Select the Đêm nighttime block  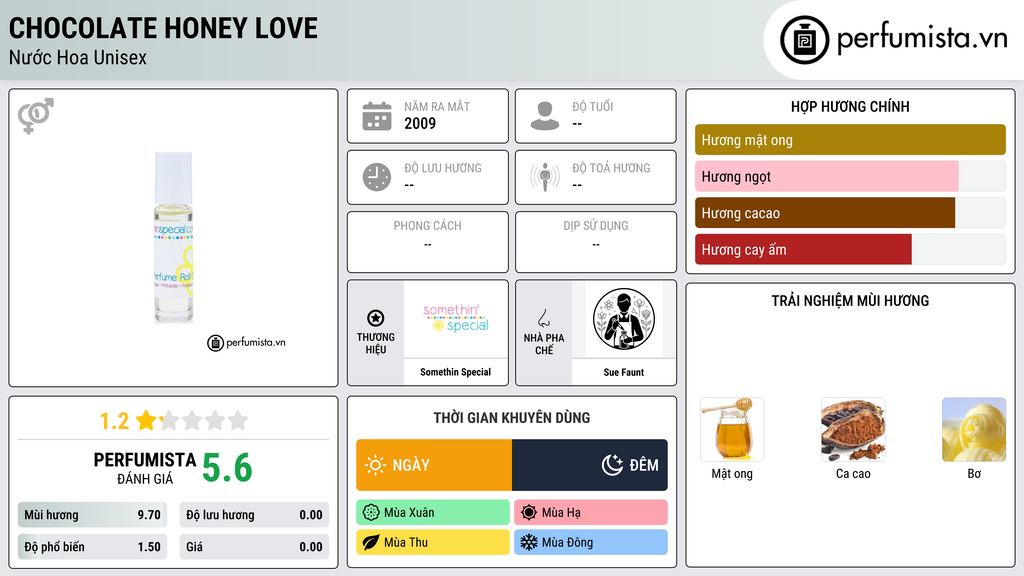[590, 465]
